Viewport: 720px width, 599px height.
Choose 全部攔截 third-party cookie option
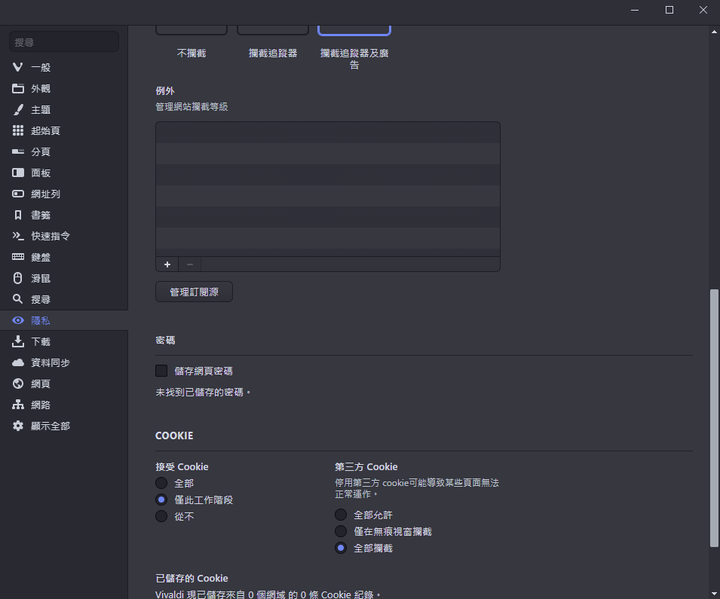click(341, 548)
